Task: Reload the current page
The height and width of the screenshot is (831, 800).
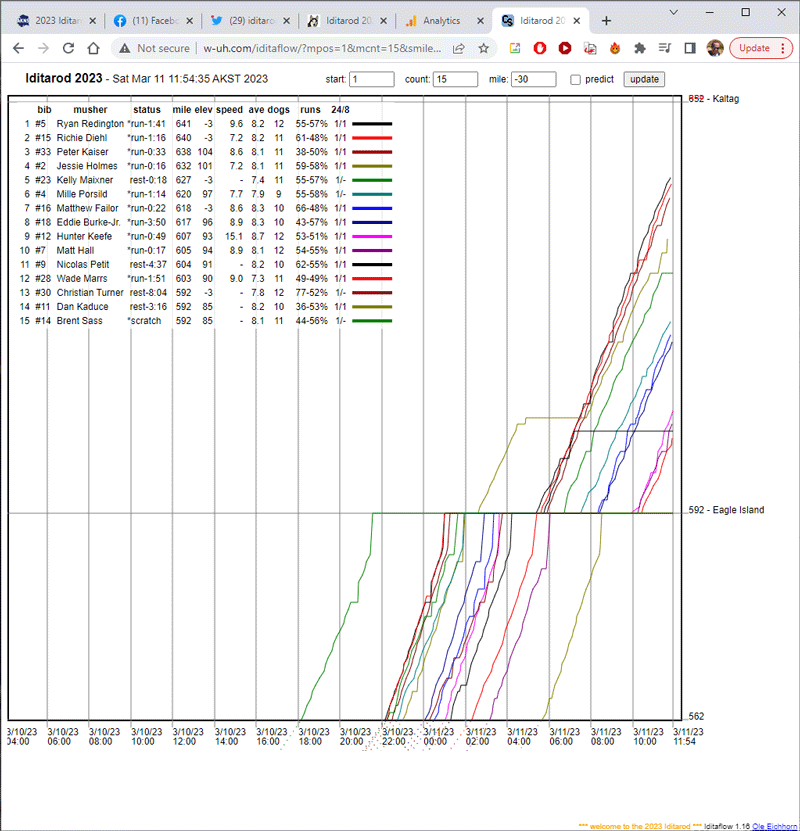Action: point(68,48)
